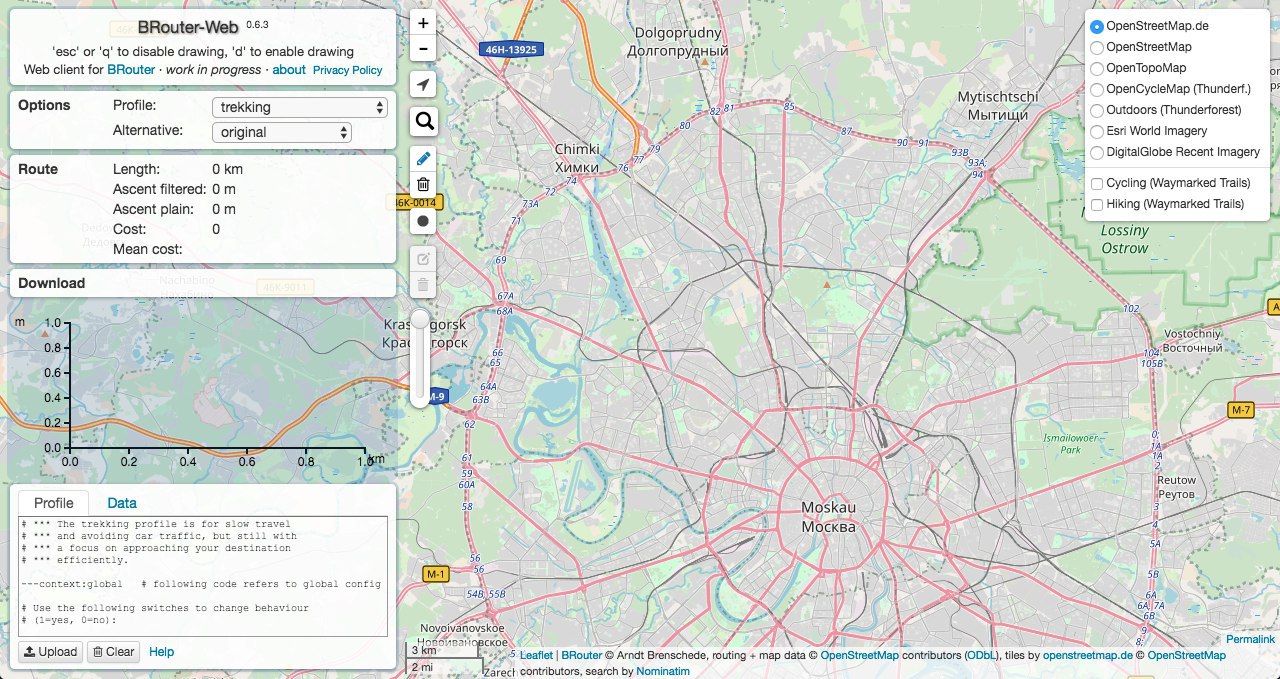Click the 46H-13925 road shield
The image size is (1280, 679).
click(512, 48)
